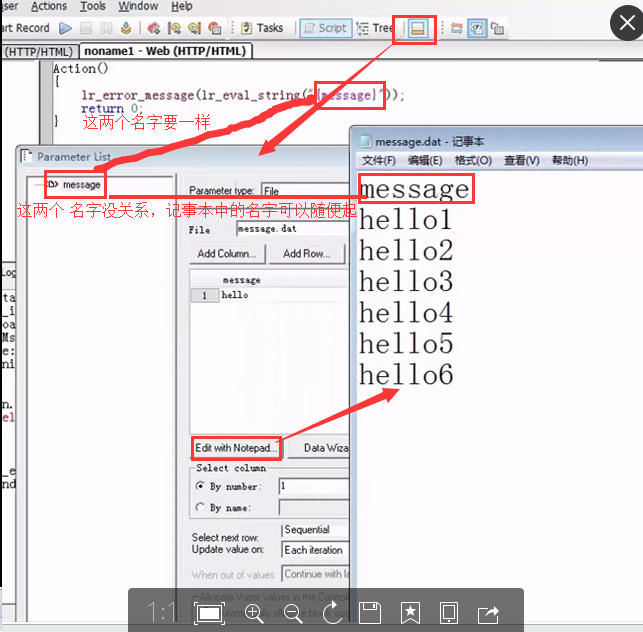
Task: Click the return 0 line in script
Action: coord(112,109)
